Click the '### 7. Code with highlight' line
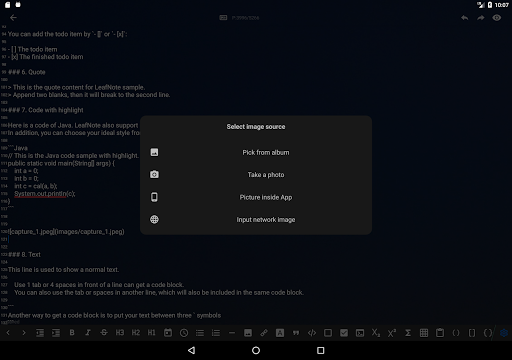The width and height of the screenshot is (512, 360). click(46, 110)
